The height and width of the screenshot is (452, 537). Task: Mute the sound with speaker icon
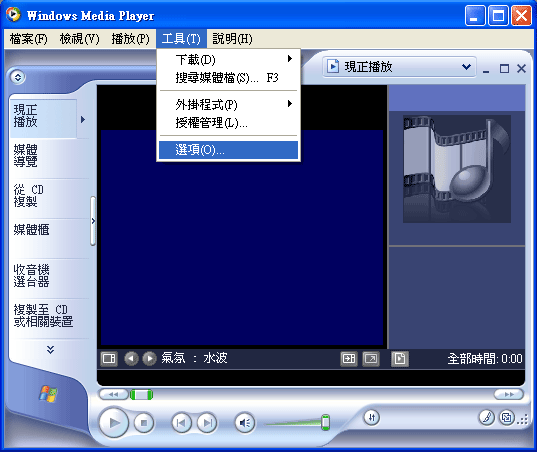(x=245, y=423)
